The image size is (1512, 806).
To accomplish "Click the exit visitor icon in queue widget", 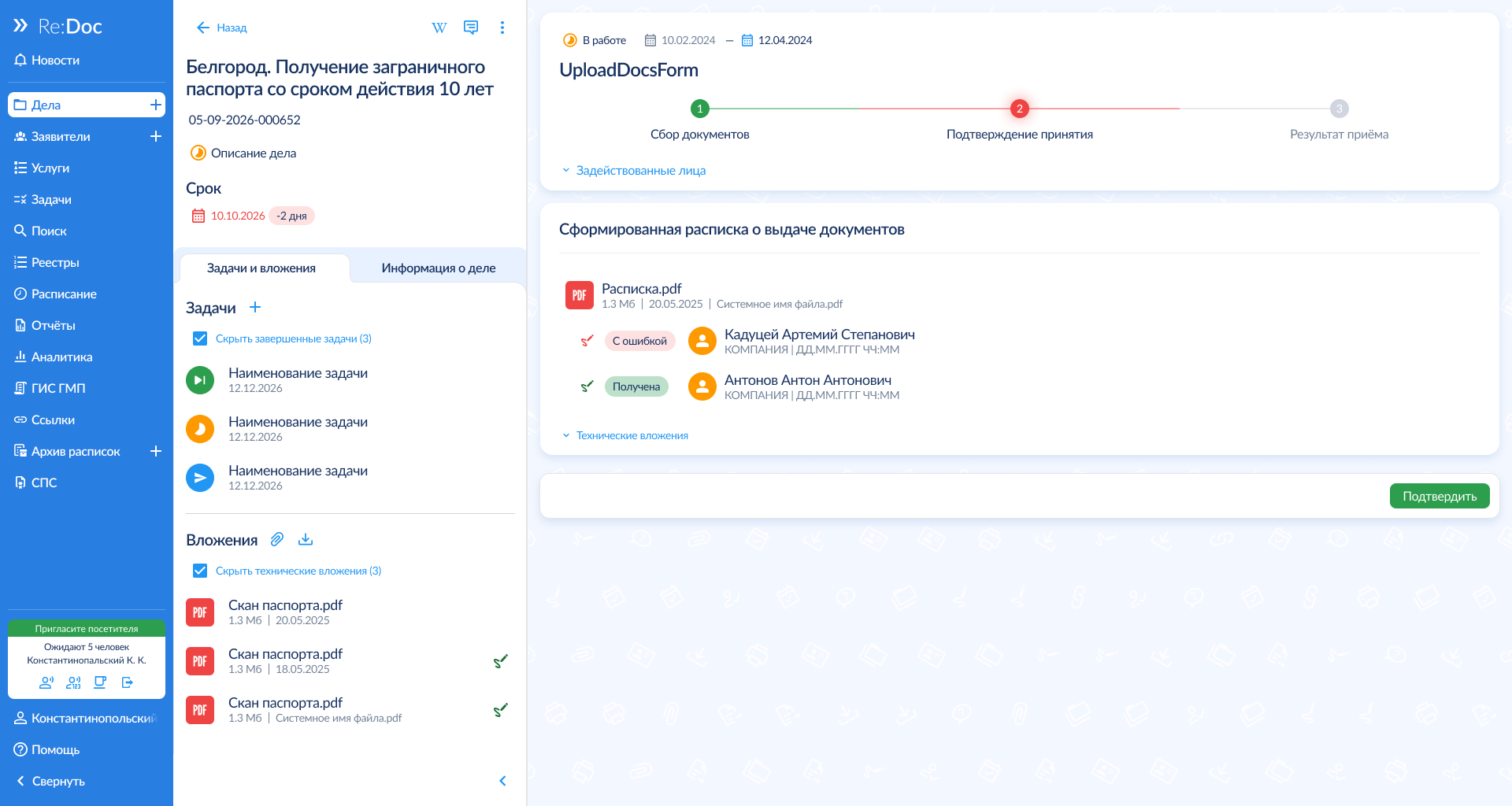I will (x=128, y=682).
